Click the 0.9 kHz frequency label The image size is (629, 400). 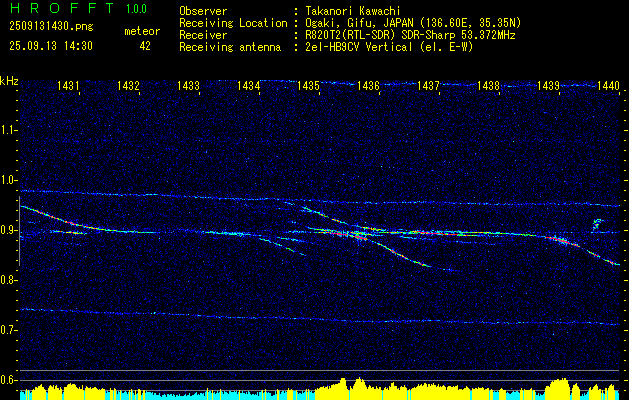[8, 230]
